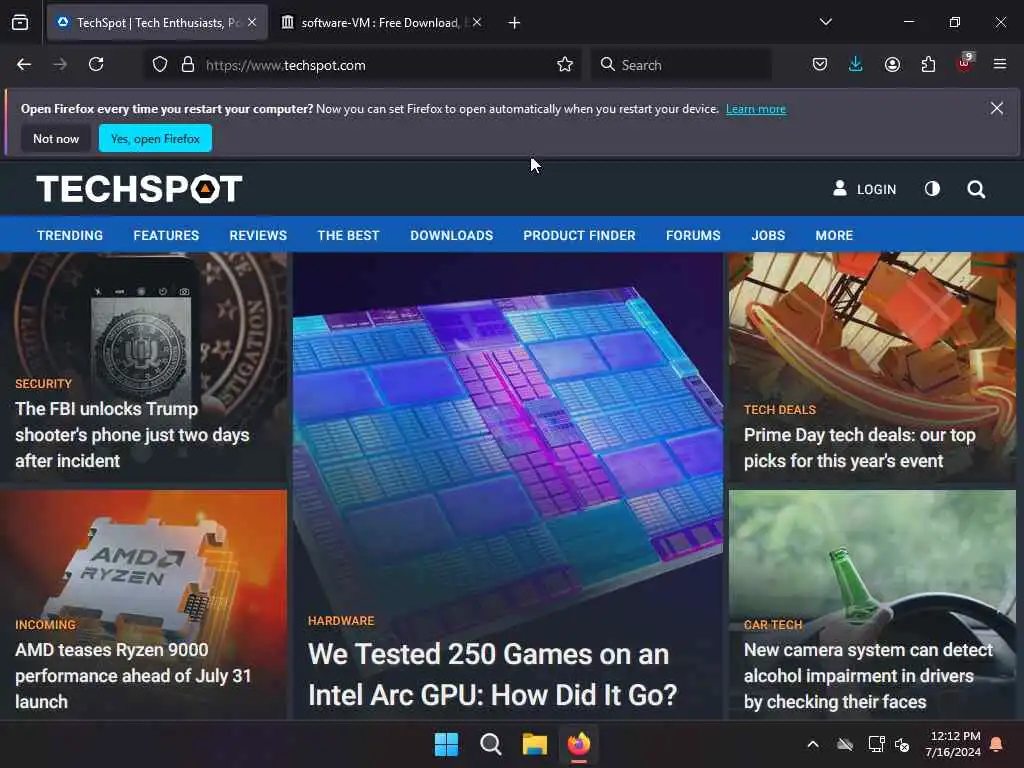Open the Firefox downloads panel
Viewport: 1024px width, 768px height.
pos(856,65)
